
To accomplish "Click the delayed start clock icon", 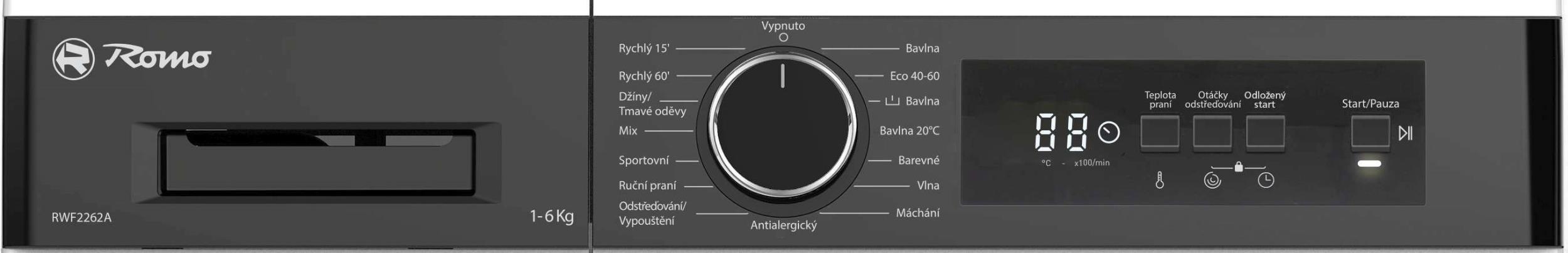I will point(1266,181).
